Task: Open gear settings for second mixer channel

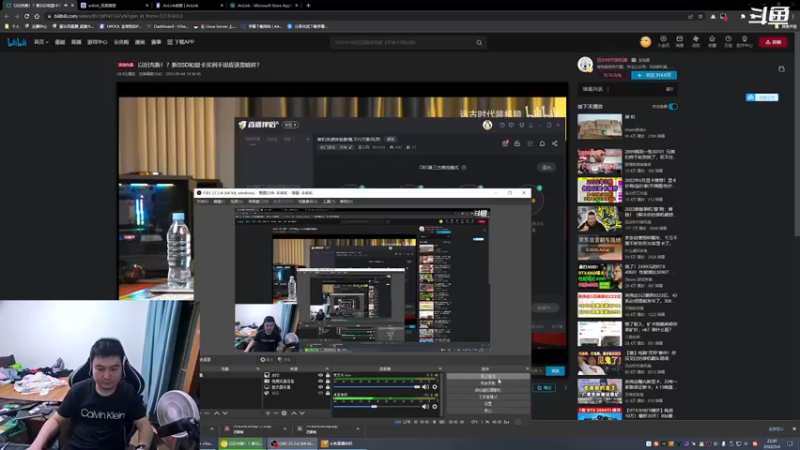Action: 435,407
